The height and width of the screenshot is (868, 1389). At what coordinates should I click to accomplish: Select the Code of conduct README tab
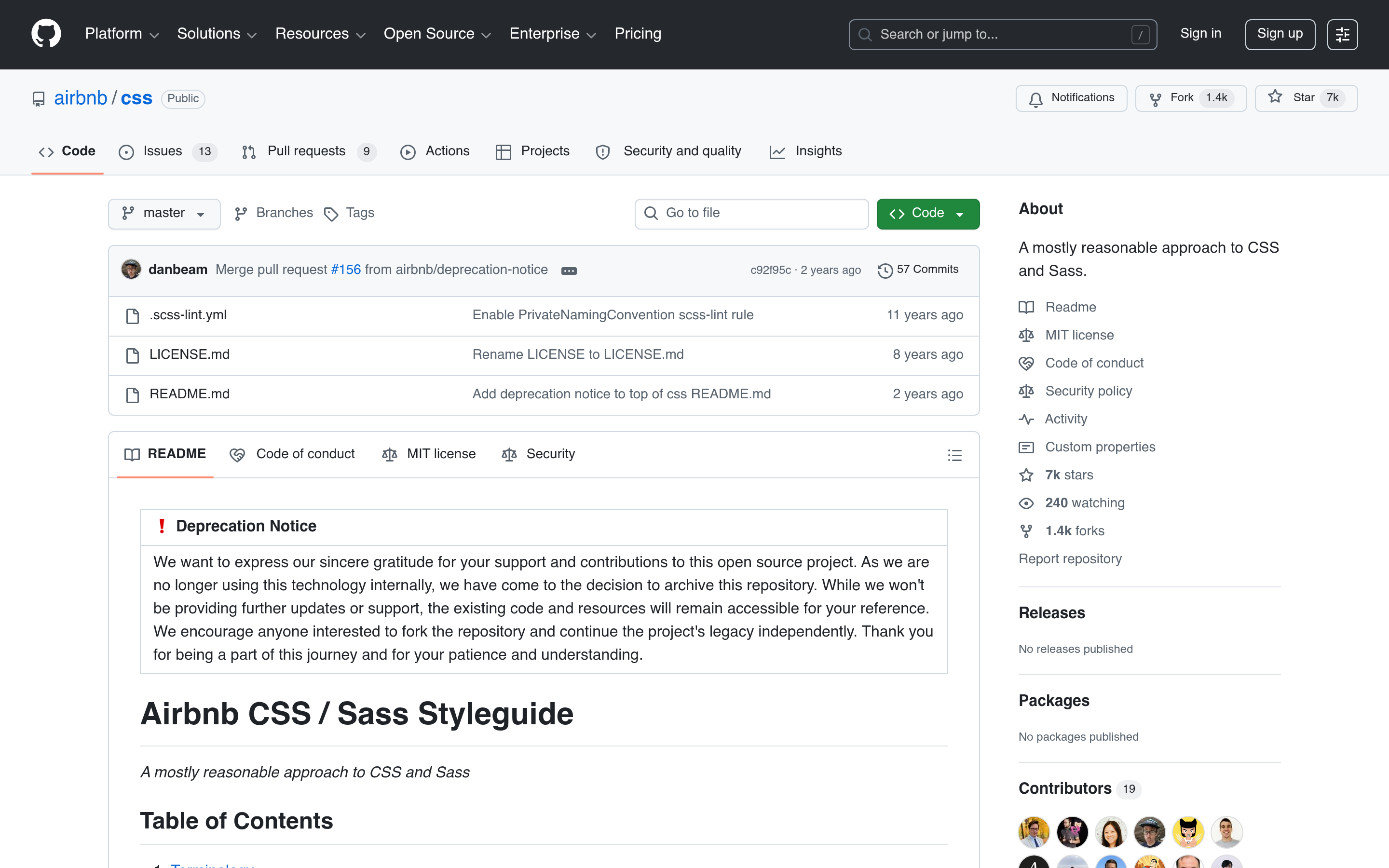click(x=292, y=454)
